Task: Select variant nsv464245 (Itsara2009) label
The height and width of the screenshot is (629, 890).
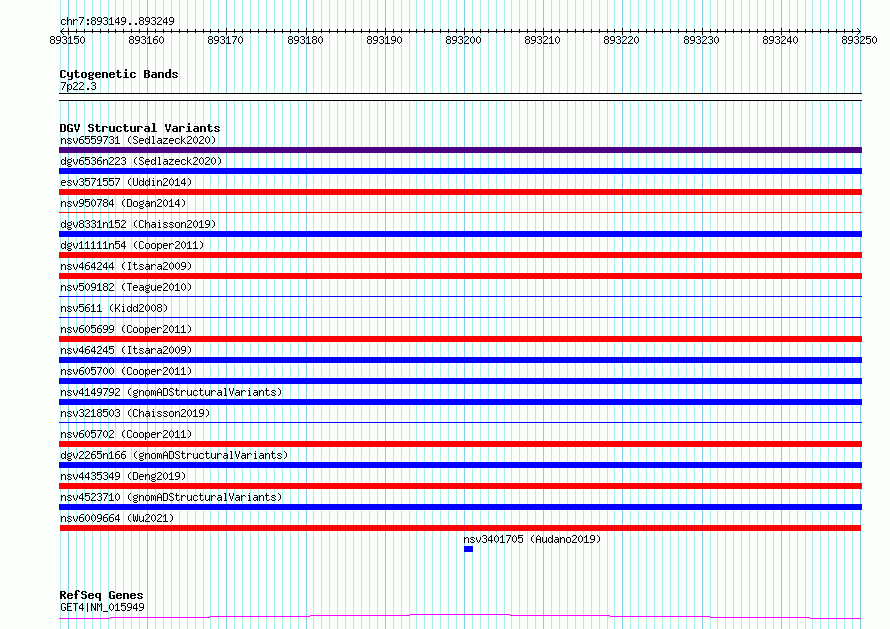Action: tap(126, 350)
